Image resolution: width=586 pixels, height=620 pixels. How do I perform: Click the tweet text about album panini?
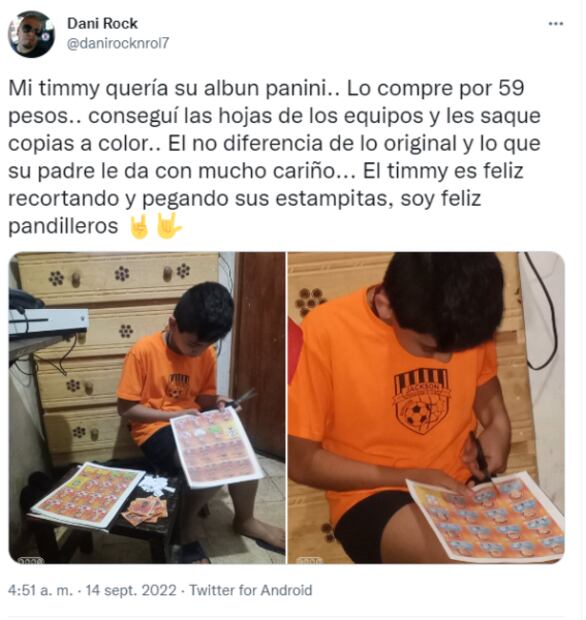(x=275, y=157)
